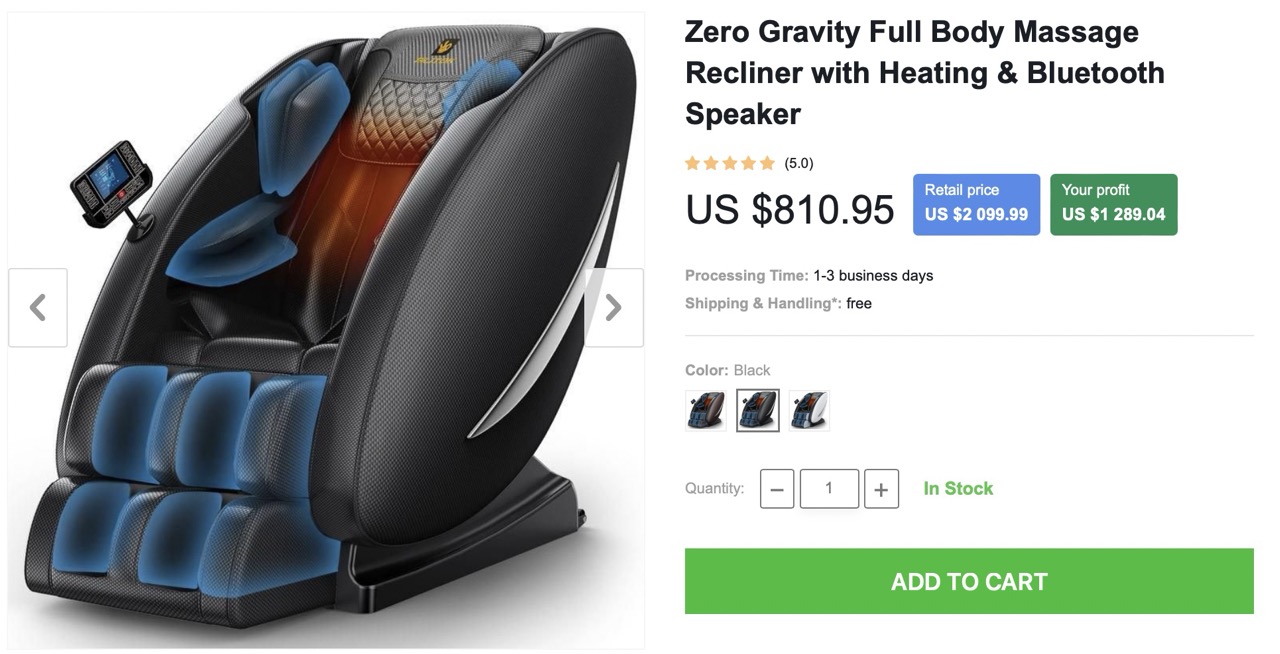
Task: Click the massage chair main image
Action: (x=326, y=330)
